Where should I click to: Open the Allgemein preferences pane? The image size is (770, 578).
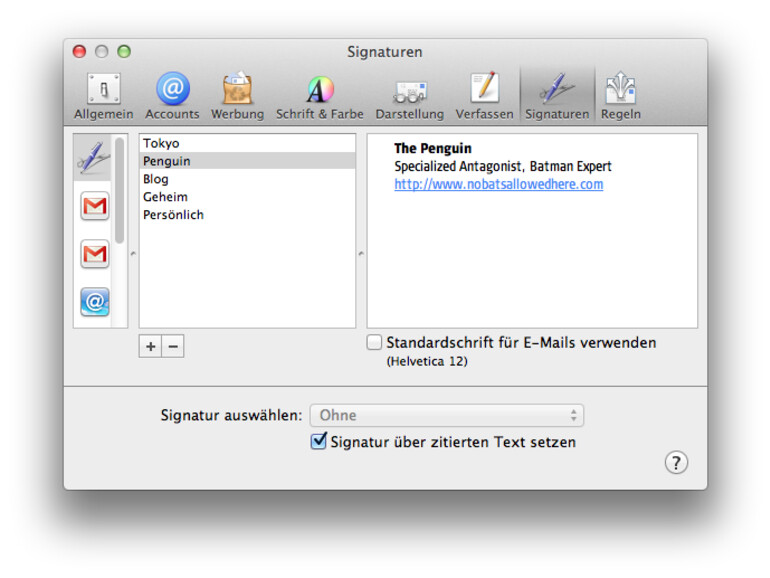104,96
